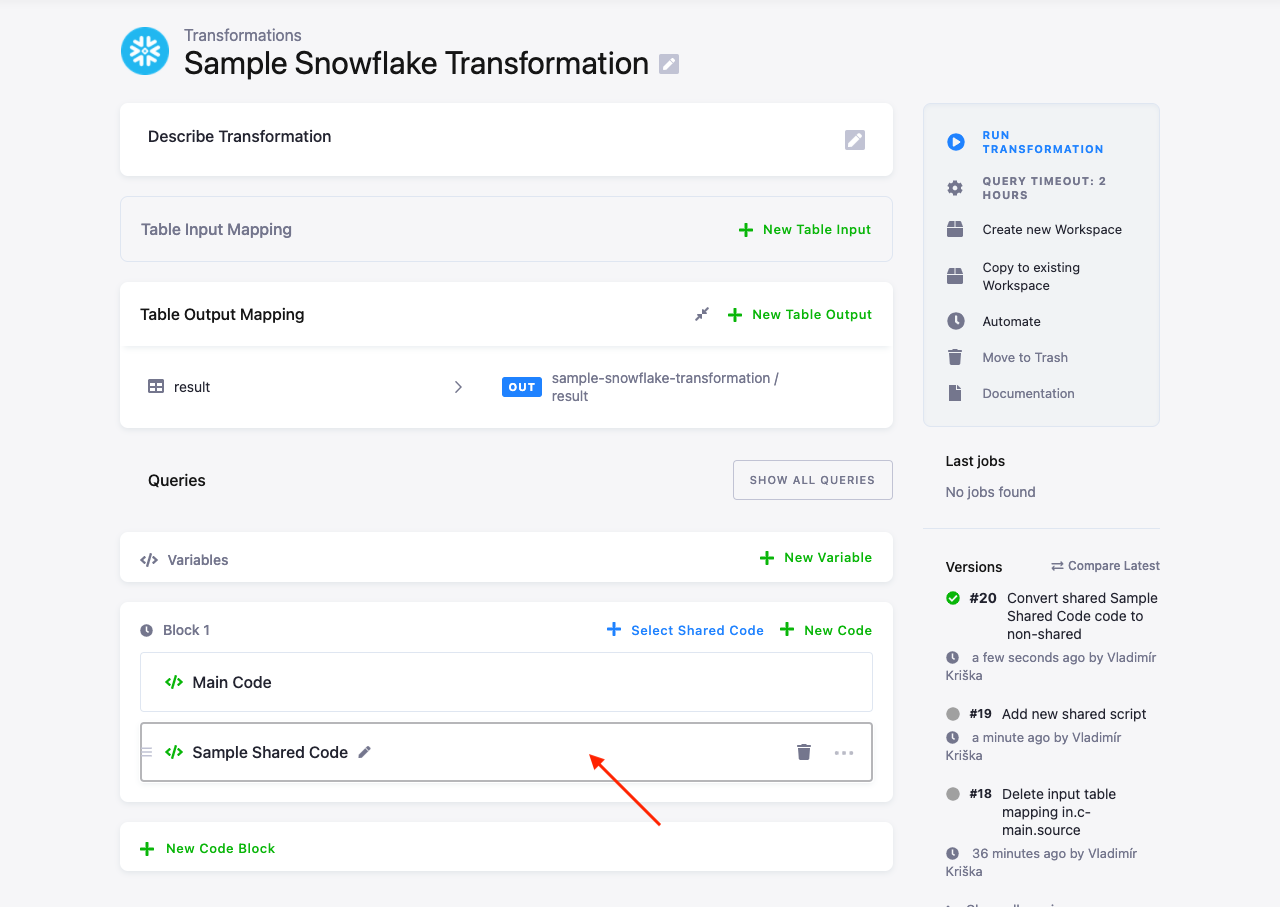Select Create new Workspace
This screenshot has width=1280, height=907.
coord(1052,229)
